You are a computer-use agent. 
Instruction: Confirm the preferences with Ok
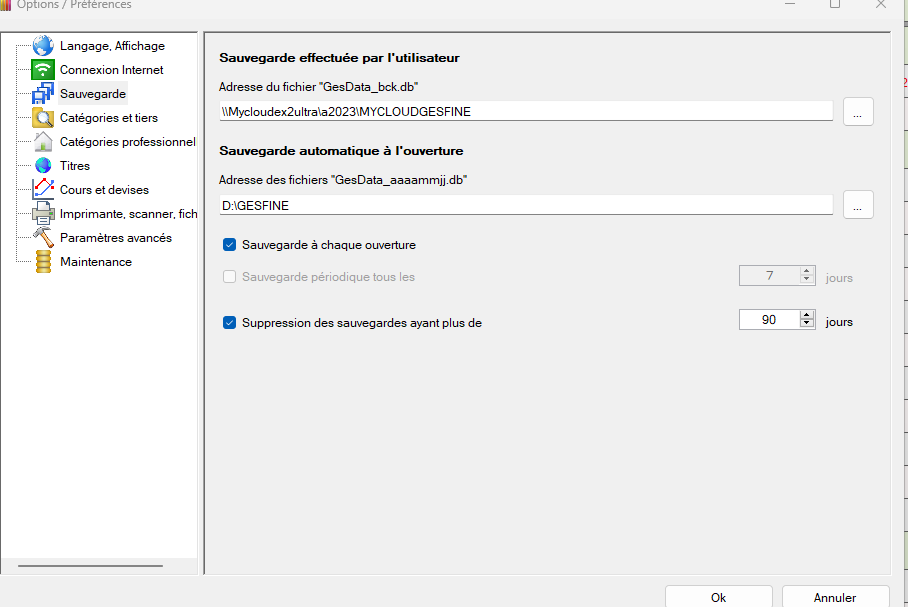click(718, 597)
